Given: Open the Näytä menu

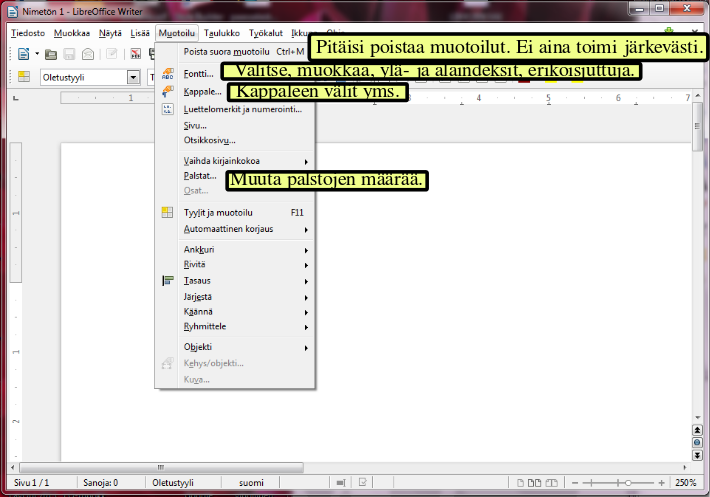Looking at the screenshot, I should pyautogui.click(x=110, y=33).
